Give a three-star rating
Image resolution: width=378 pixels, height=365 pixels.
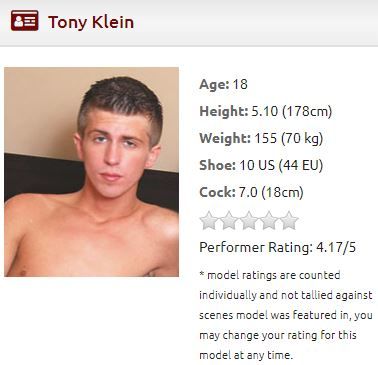(x=249, y=220)
